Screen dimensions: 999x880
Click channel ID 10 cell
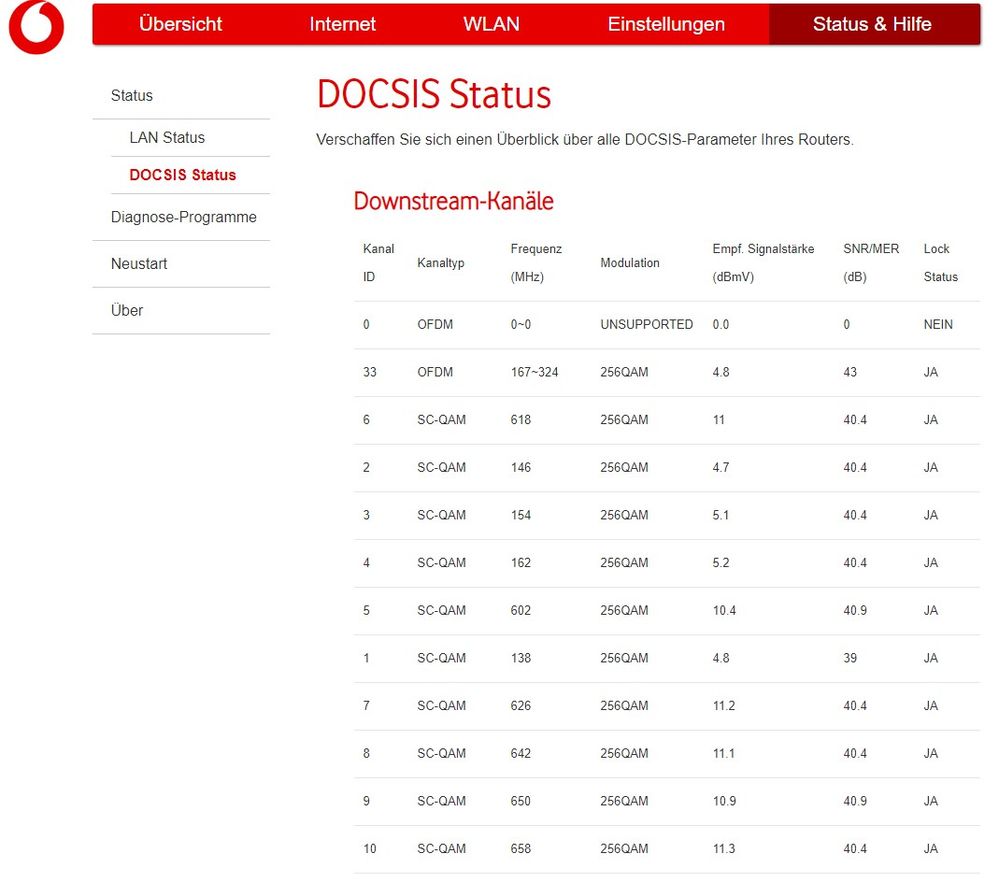point(370,849)
